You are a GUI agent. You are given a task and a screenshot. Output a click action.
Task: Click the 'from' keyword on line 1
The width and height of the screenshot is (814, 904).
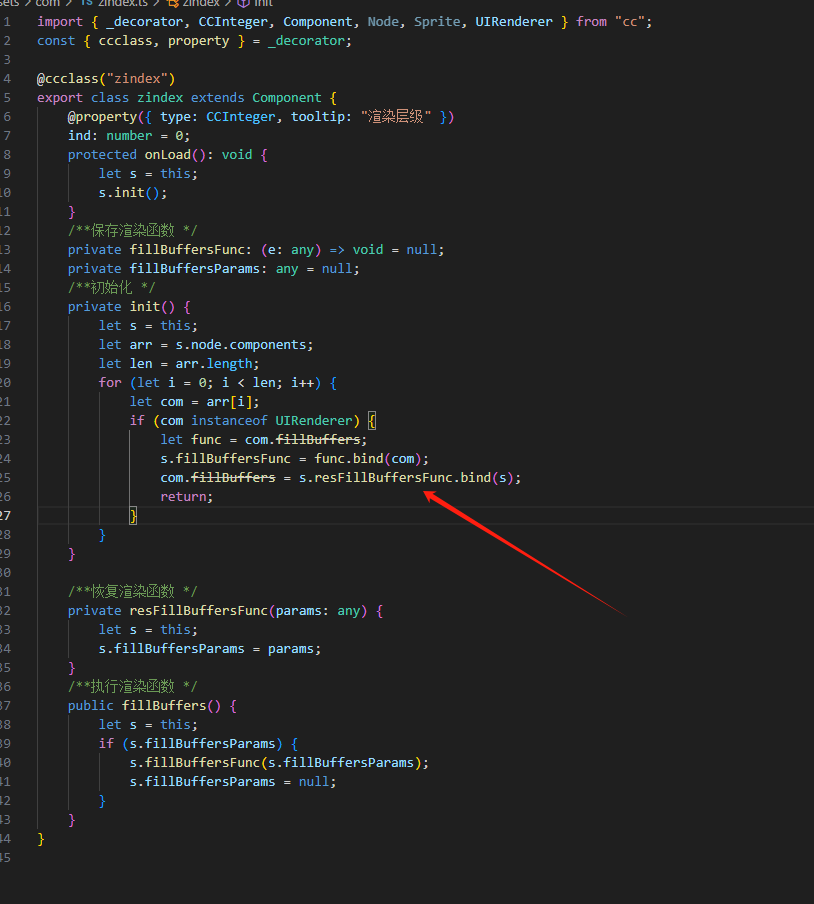(591, 22)
